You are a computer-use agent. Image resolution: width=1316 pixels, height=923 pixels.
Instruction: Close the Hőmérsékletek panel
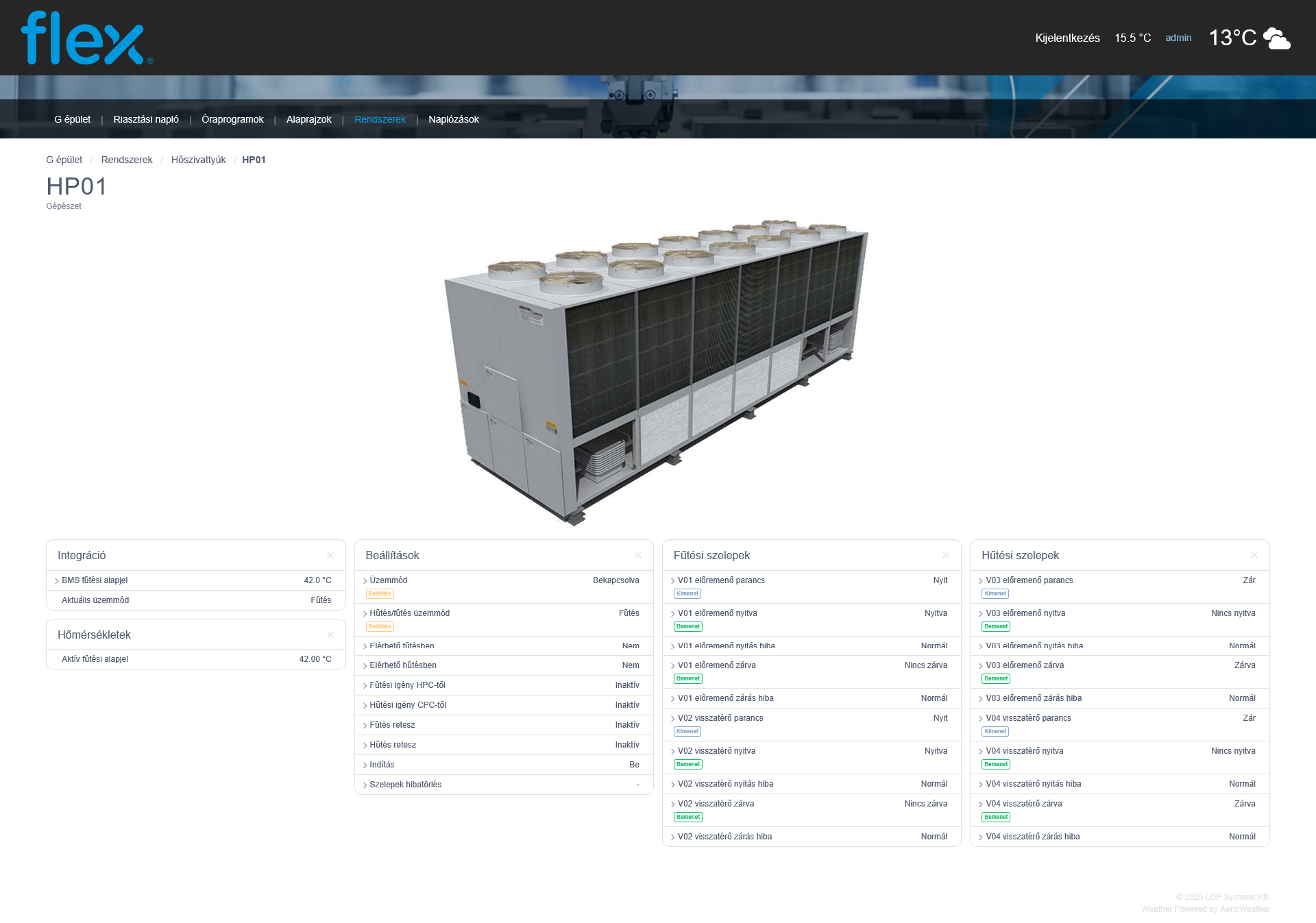click(330, 635)
